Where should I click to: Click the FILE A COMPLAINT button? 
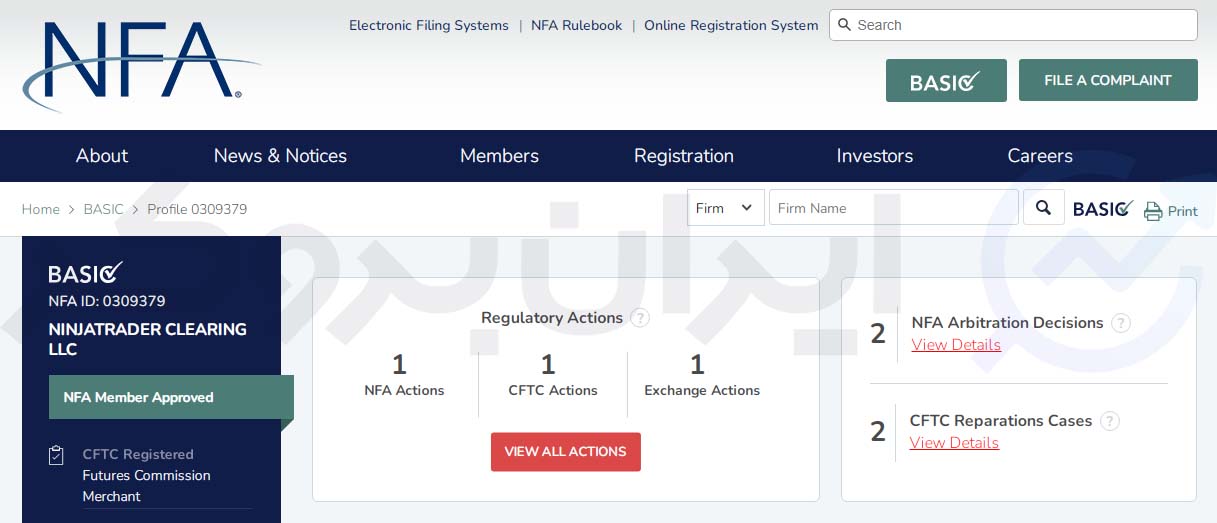pyautogui.click(x=1108, y=80)
